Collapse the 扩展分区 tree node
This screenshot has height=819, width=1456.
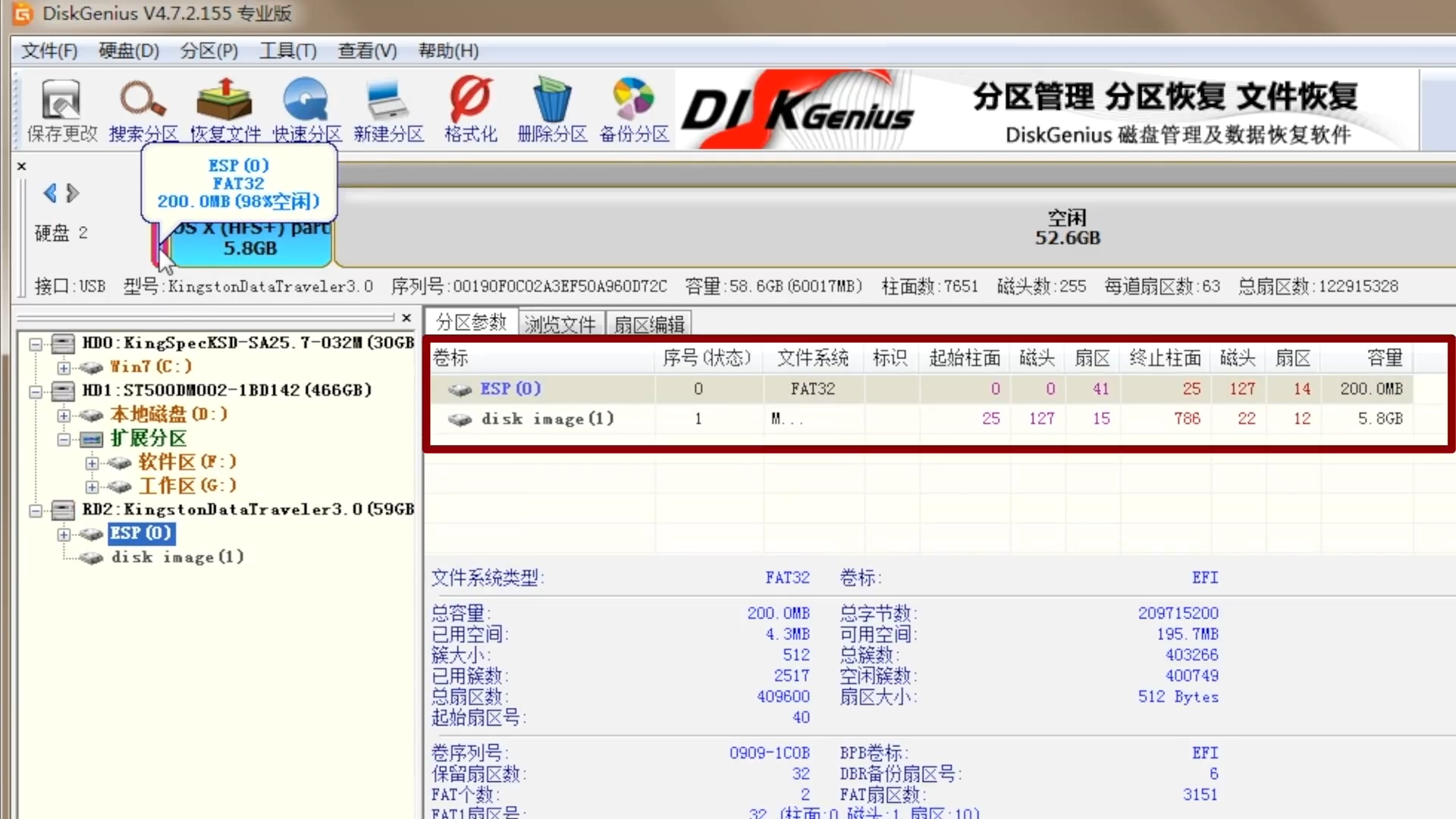[x=64, y=439]
